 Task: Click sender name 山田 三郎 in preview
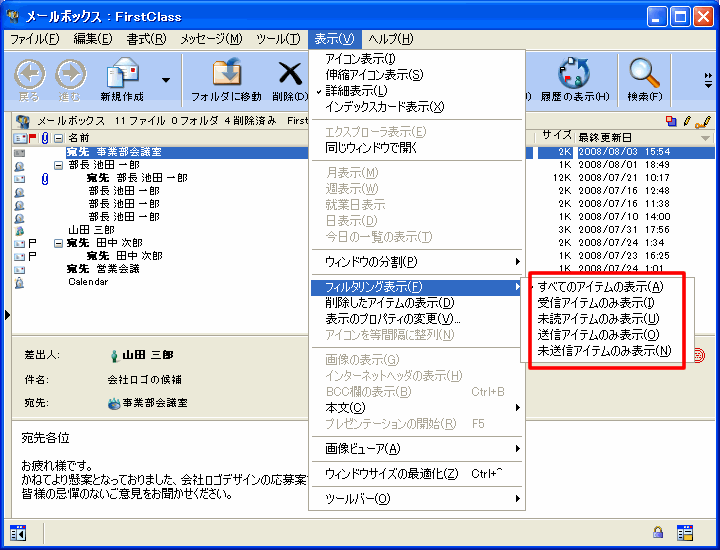pos(147,355)
